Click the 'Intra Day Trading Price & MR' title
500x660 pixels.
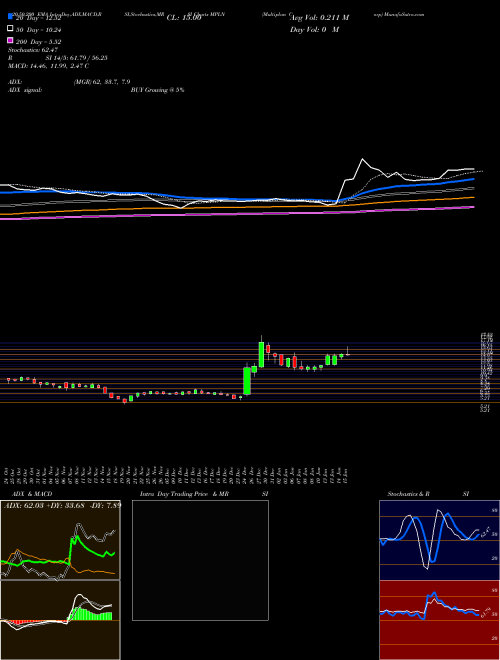[184, 494]
